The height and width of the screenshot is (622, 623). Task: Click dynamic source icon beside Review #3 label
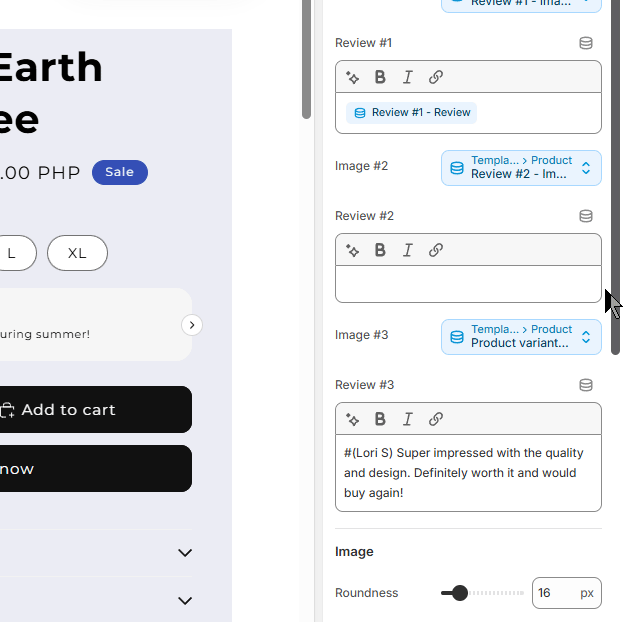point(586,385)
